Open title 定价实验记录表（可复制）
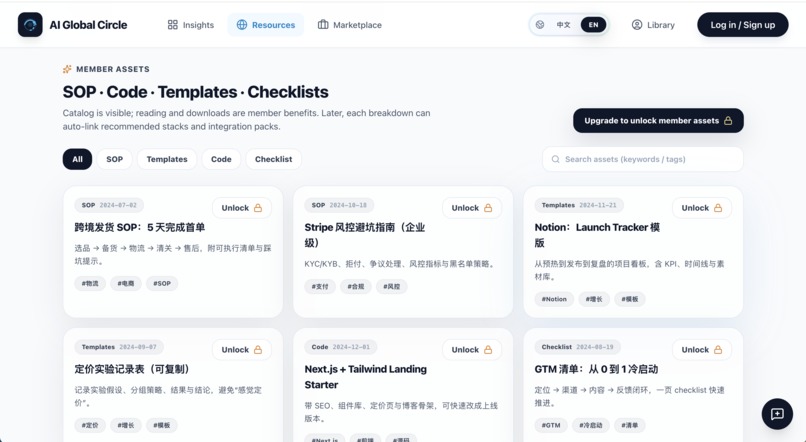This screenshot has height=442, width=806. pos(135,369)
